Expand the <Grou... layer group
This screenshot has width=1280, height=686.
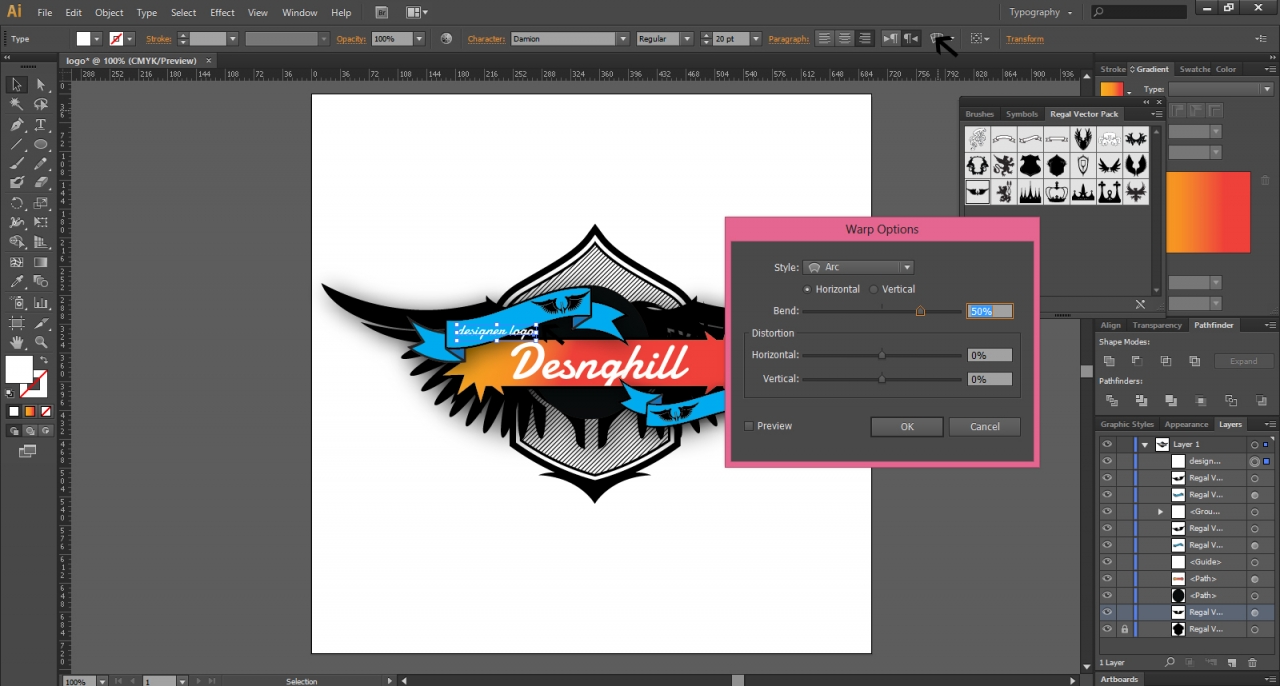pos(1160,511)
